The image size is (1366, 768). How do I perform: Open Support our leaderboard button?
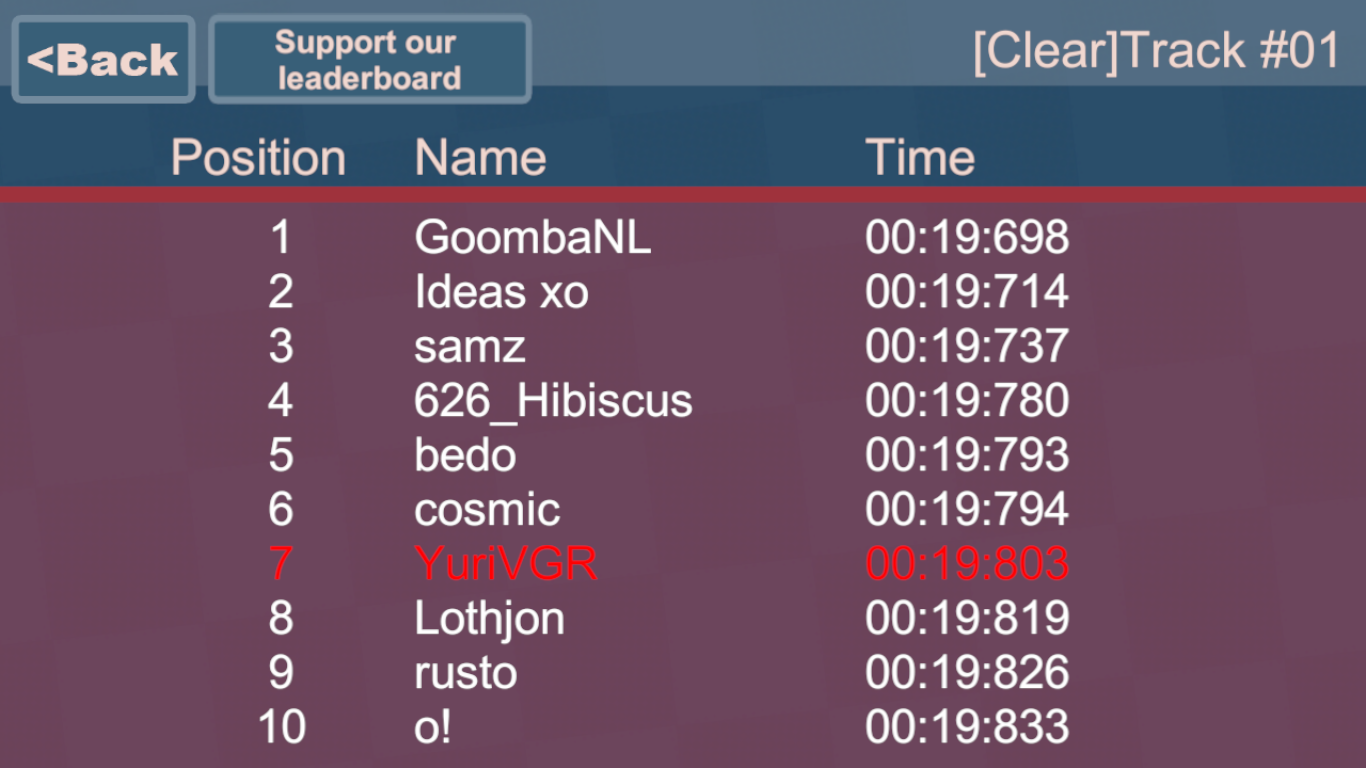pos(369,60)
